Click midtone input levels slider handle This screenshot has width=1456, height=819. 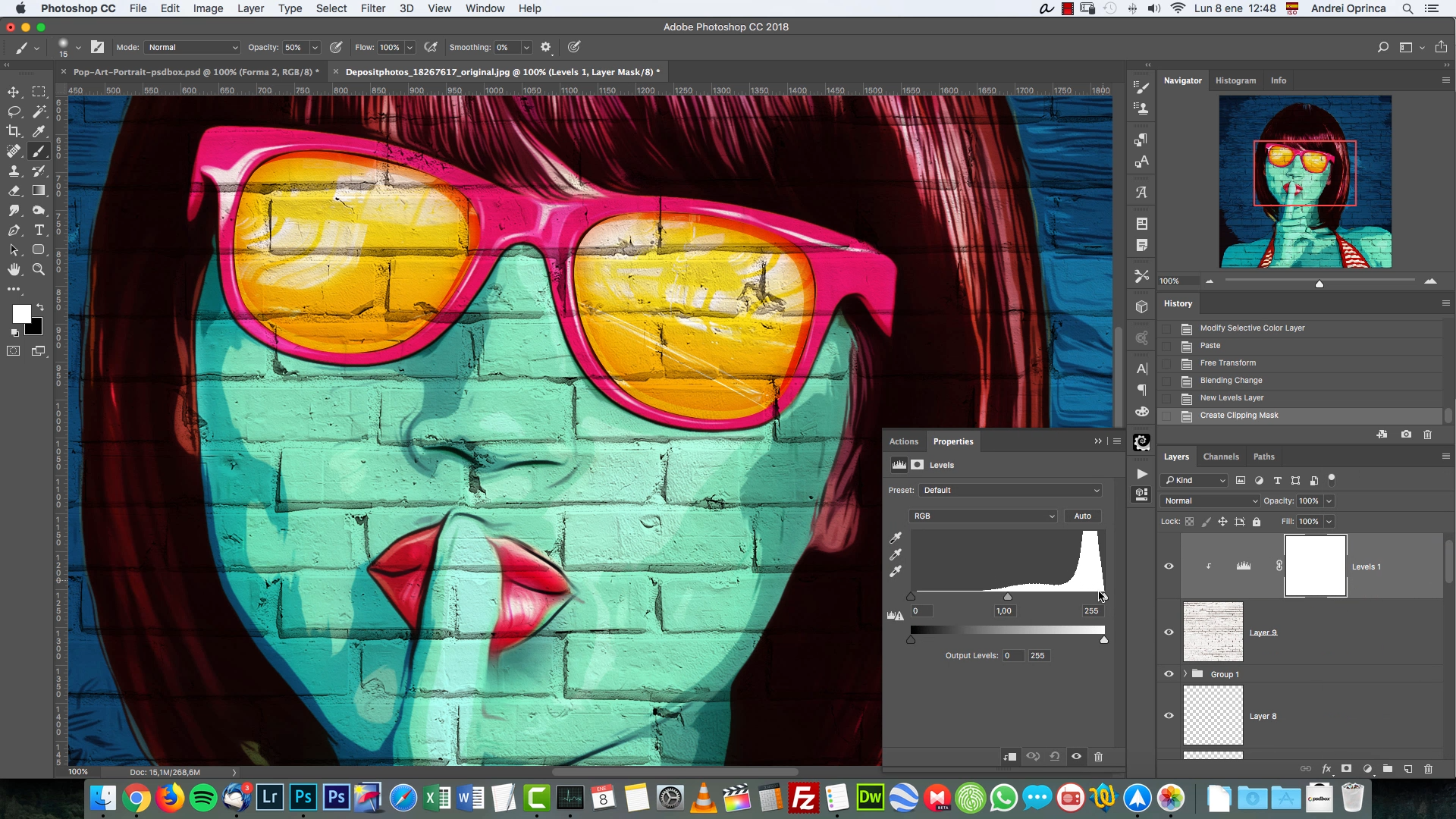[1008, 597]
